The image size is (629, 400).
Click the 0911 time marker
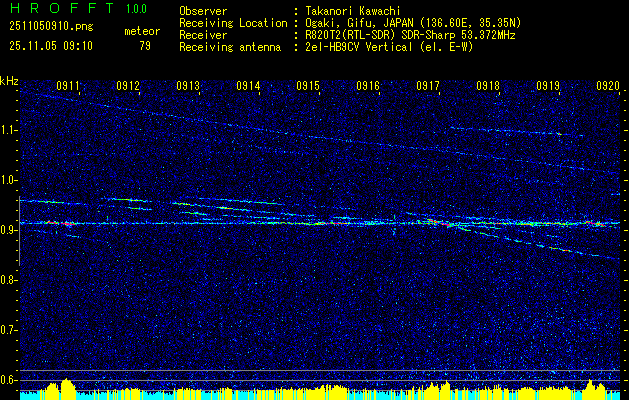[x=68, y=85]
